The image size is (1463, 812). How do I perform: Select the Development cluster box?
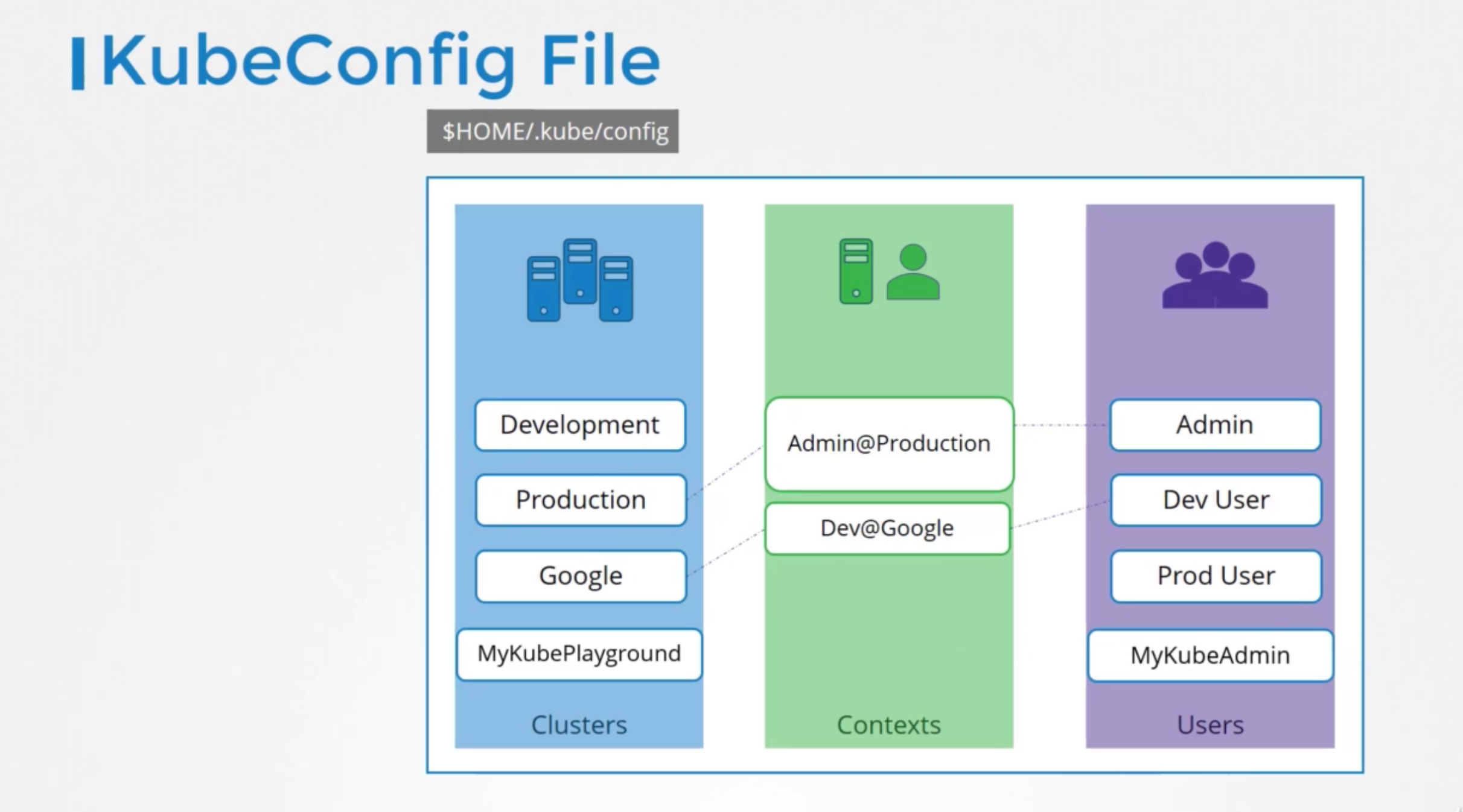click(x=579, y=425)
